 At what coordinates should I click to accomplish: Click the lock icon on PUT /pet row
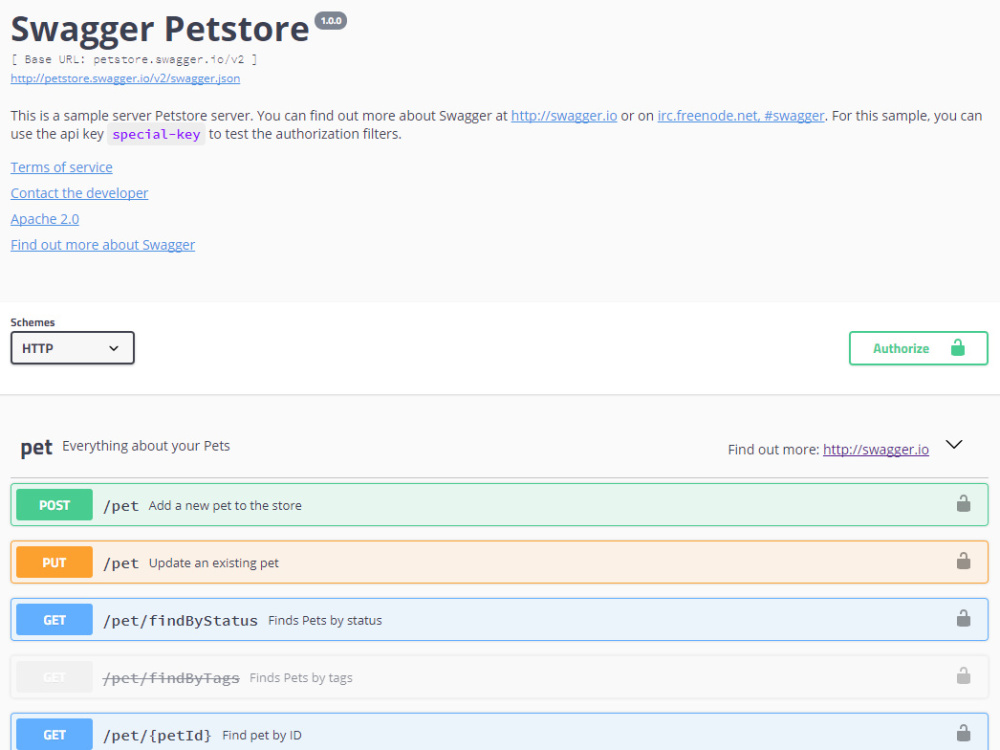click(x=963, y=561)
